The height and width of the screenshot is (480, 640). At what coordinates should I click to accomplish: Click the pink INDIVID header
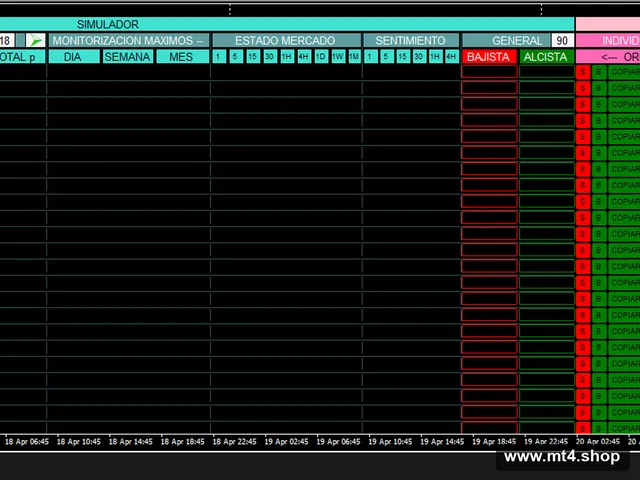pyautogui.click(x=608, y=40)
